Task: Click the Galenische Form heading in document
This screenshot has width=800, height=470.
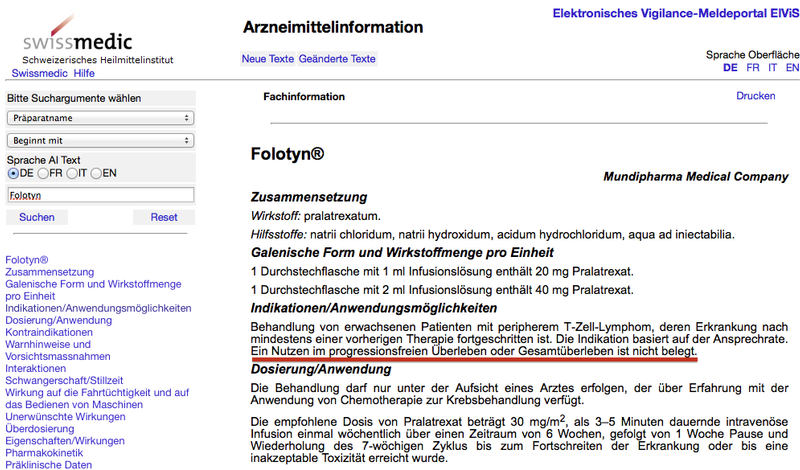Action: point(402,253)
